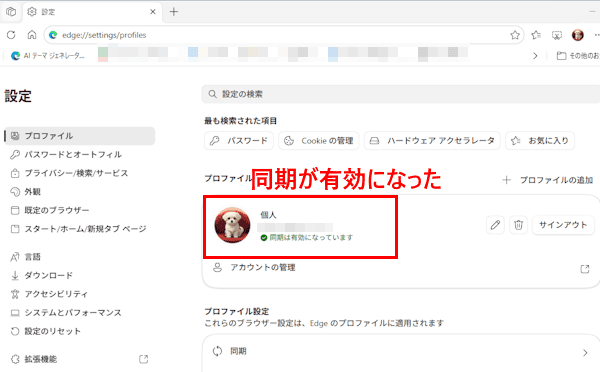Add this page to favorites star
Viewport: 600px width, 372px height.
pos(515,35)
